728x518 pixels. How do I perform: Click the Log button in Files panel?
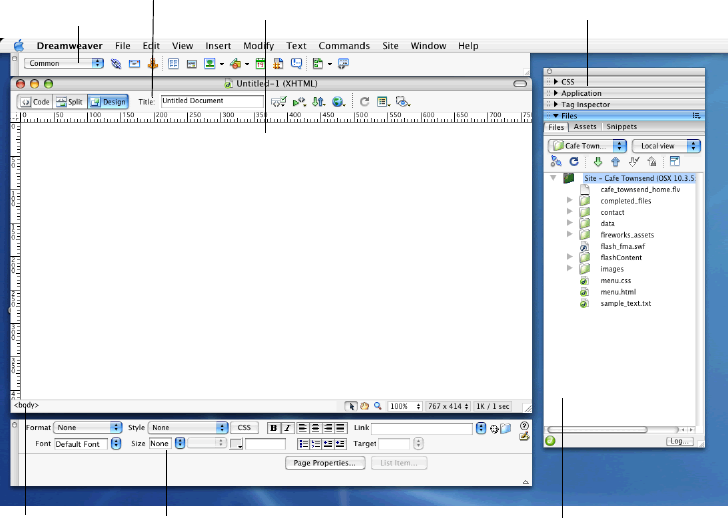pyautogui.click(x=679, y=441)
